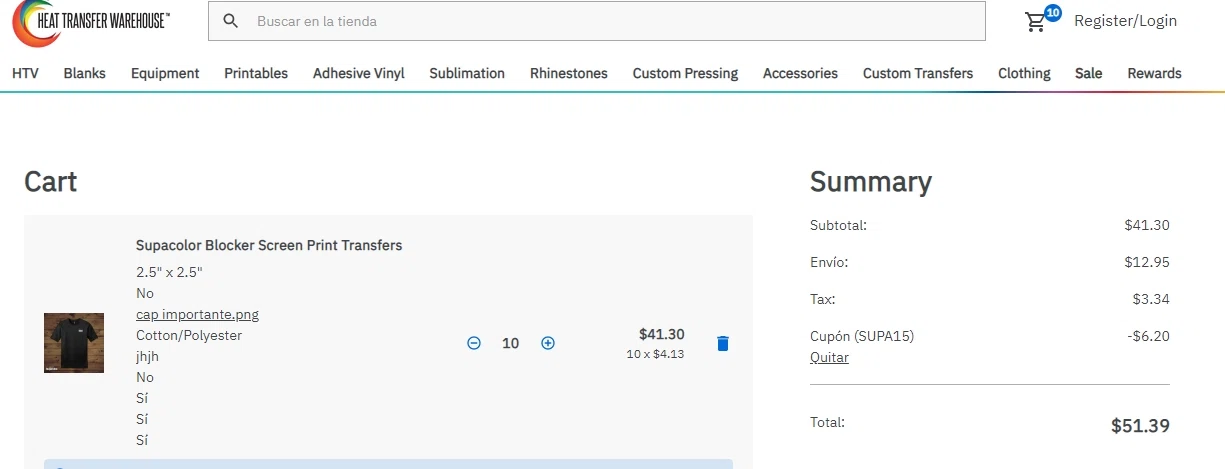Screen dimensions: 1225x469
Task: Click the 'cap importante.png' file link
Action: (x=197, y=314)
